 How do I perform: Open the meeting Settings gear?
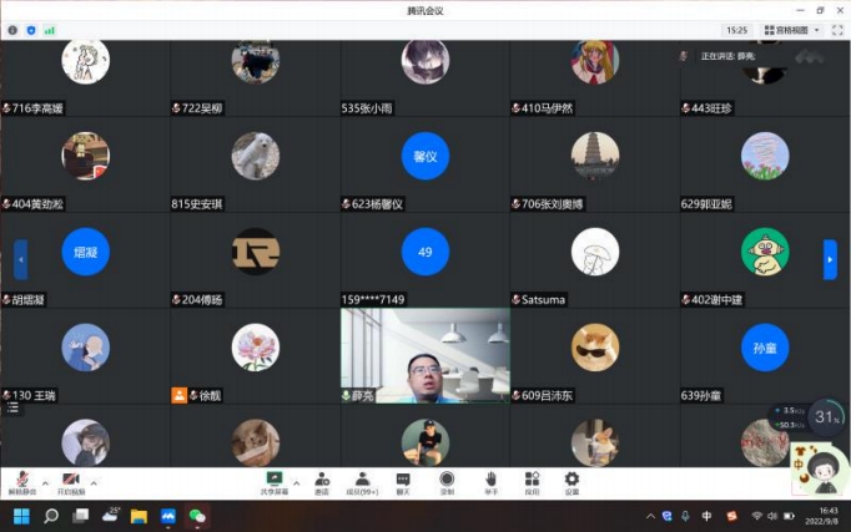(572, 480)
